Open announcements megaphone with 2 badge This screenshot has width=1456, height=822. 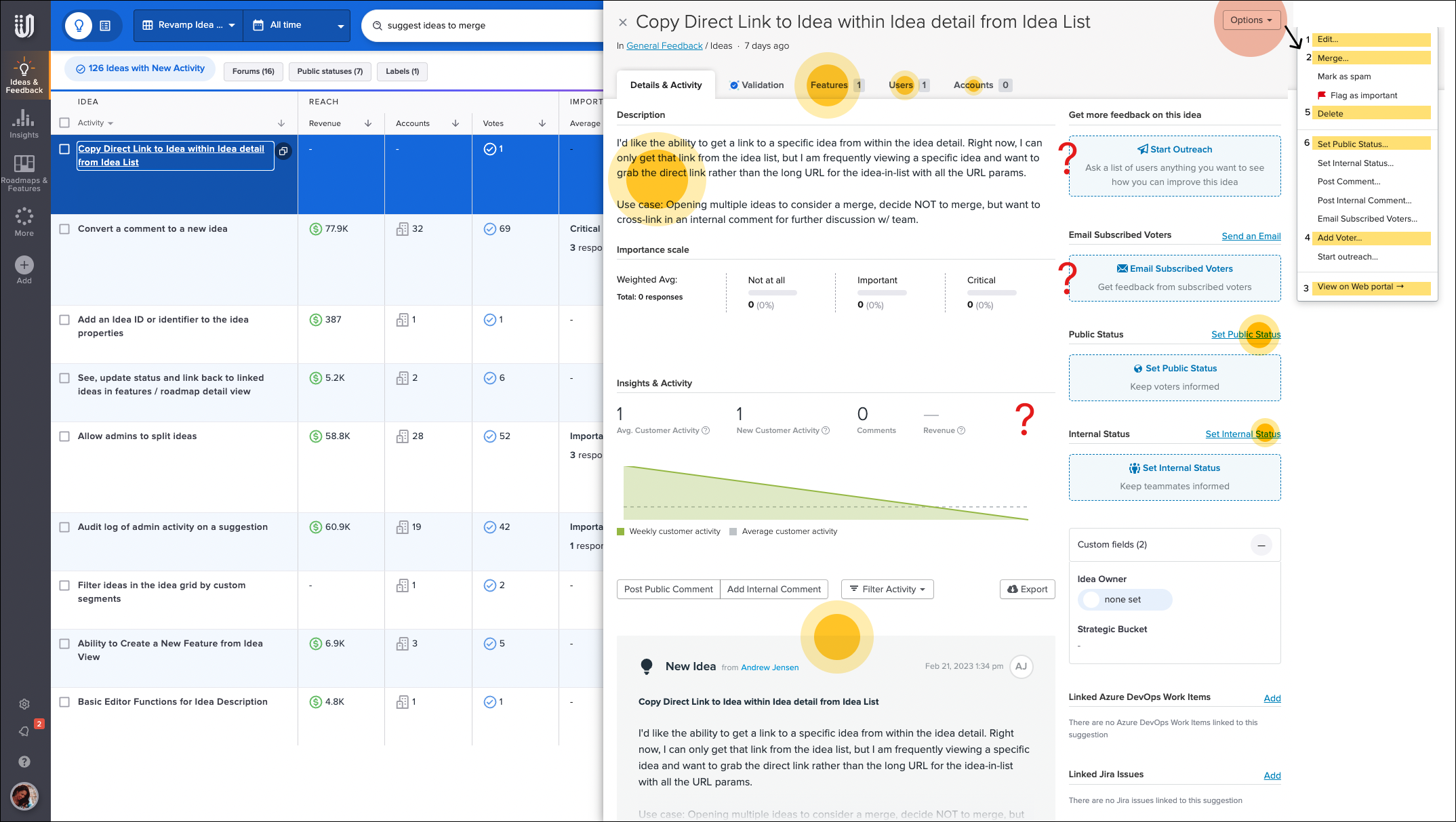click(24, 731)
